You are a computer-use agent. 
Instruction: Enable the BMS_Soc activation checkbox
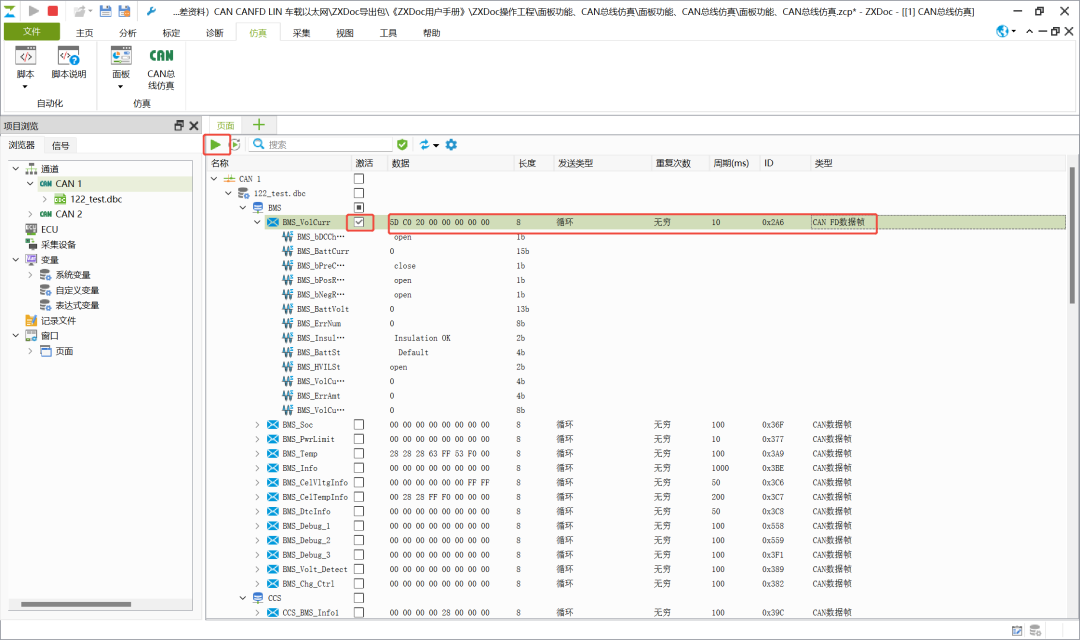(359, 424)
